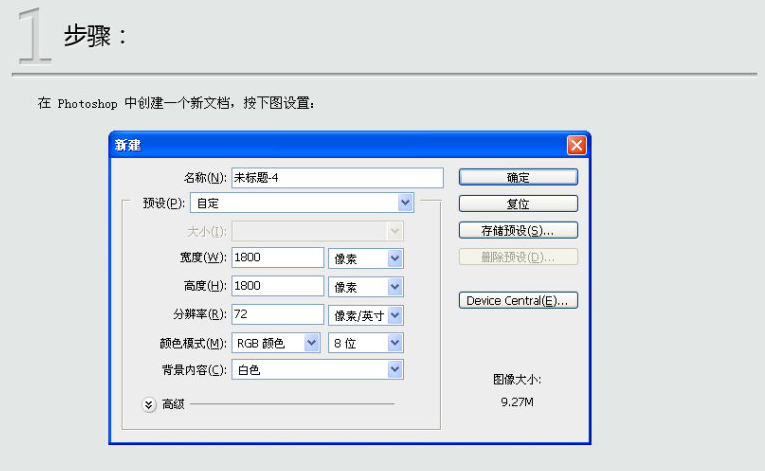Click the 背景内容(C): label
This screenshot has width=765, height=471.
click(x=194, y=370)
